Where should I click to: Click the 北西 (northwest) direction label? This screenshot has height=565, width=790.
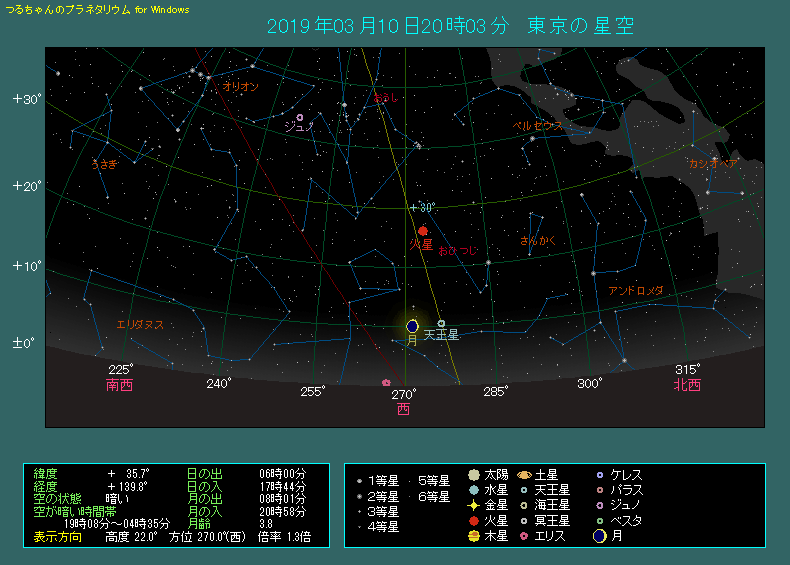687,385
